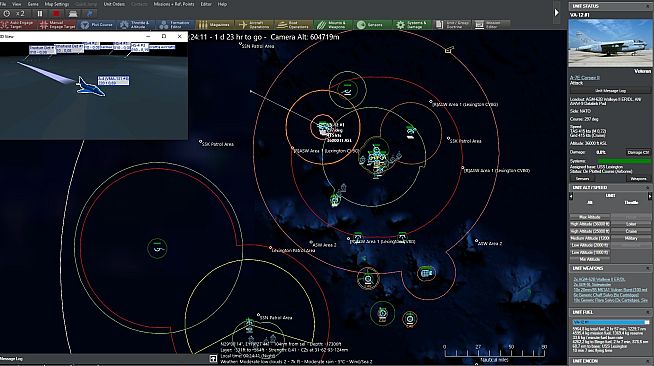The height and width of the screenshot is (366, 654).
Task: Open the A-7E Corsair II database link
Action: 585,78
